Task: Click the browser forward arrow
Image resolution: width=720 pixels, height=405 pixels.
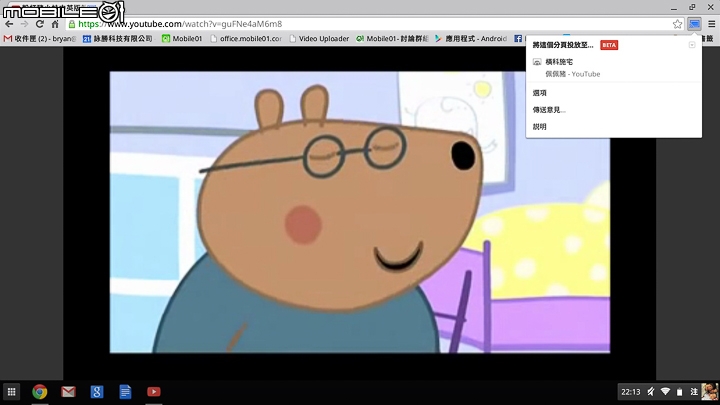Action: click(x=24, y=24)
